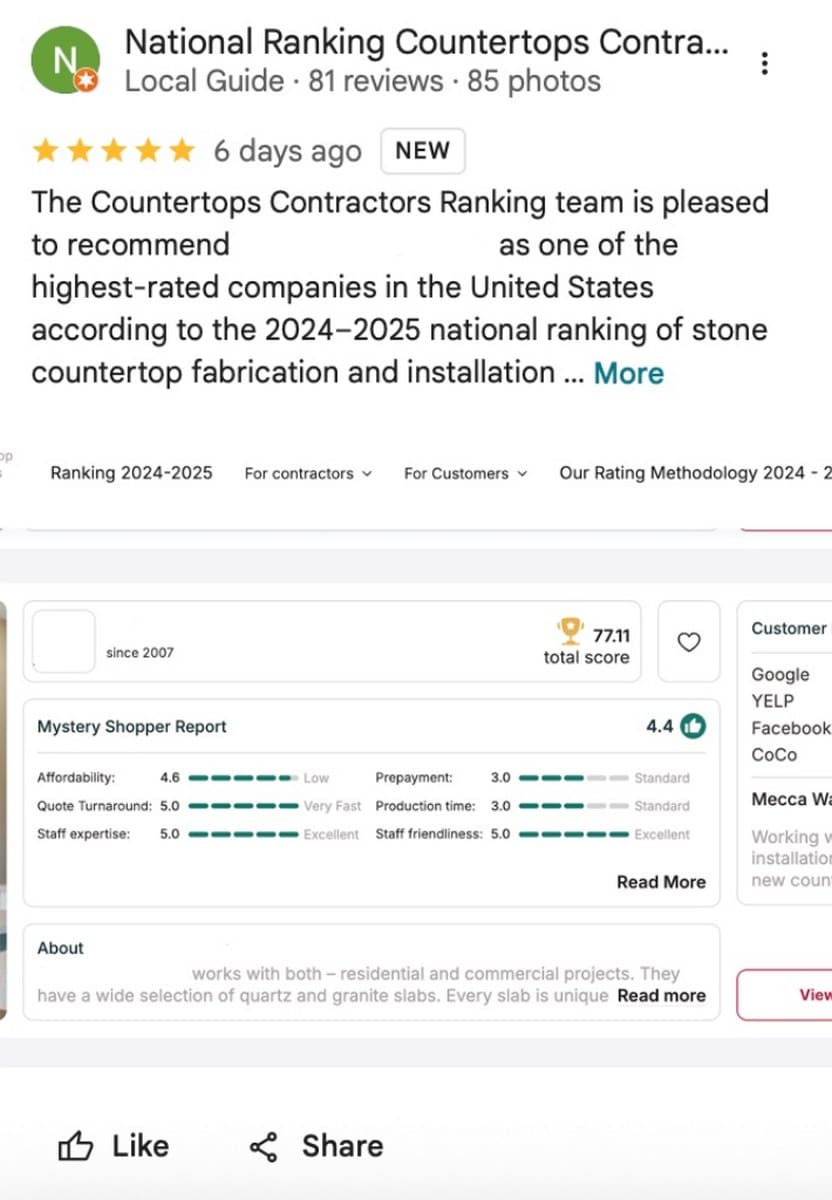
Task: Click Read more in the About section
Action: pos(661,996)
